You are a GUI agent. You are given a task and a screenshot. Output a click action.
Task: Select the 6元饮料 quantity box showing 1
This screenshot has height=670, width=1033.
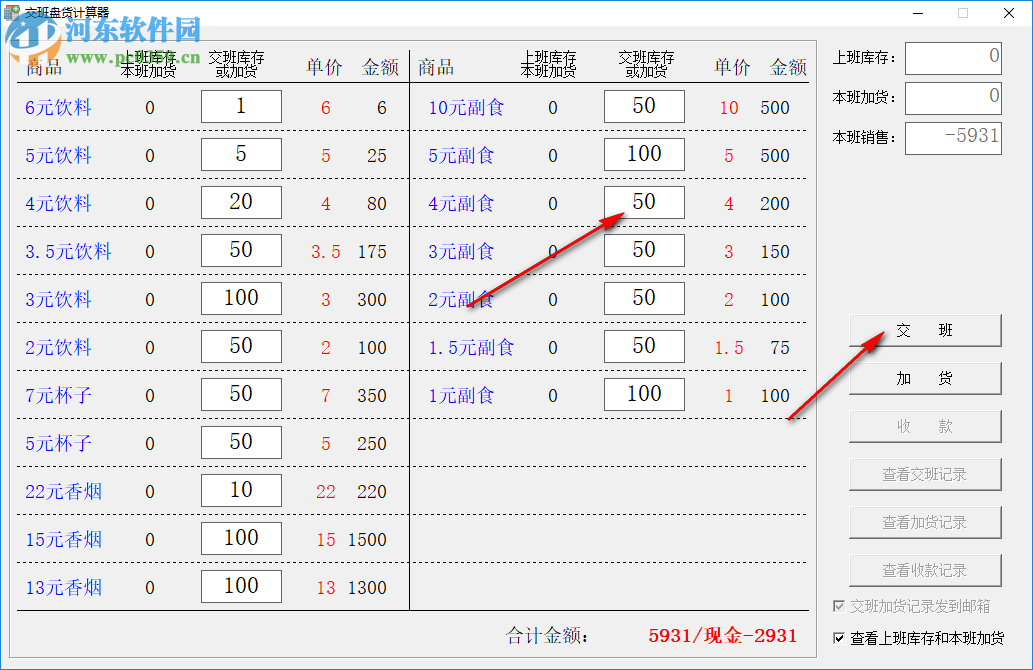241,106
